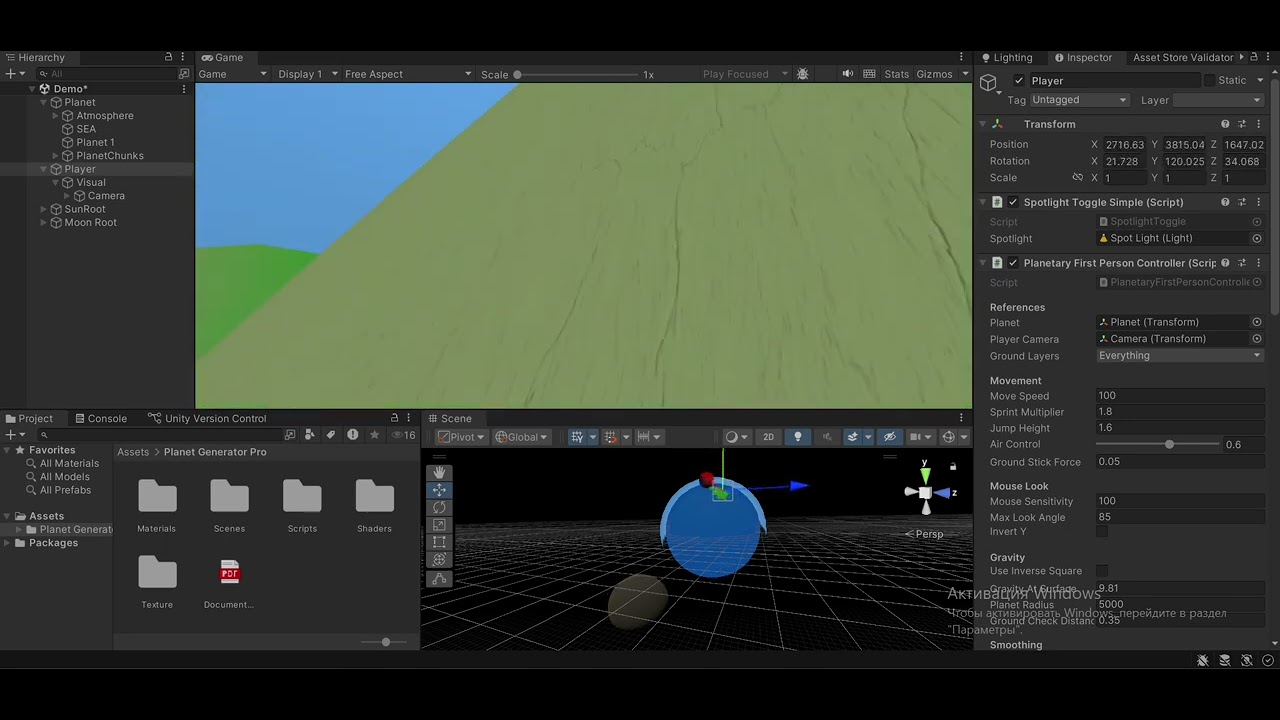Select the Move tool in Scene view
This screenshot has height=720, width=1280.
click(x=439, y=490)
